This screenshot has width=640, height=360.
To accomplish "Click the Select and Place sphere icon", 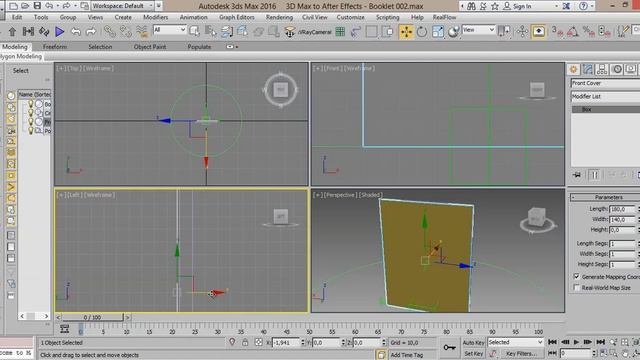I will click(453, 32).
